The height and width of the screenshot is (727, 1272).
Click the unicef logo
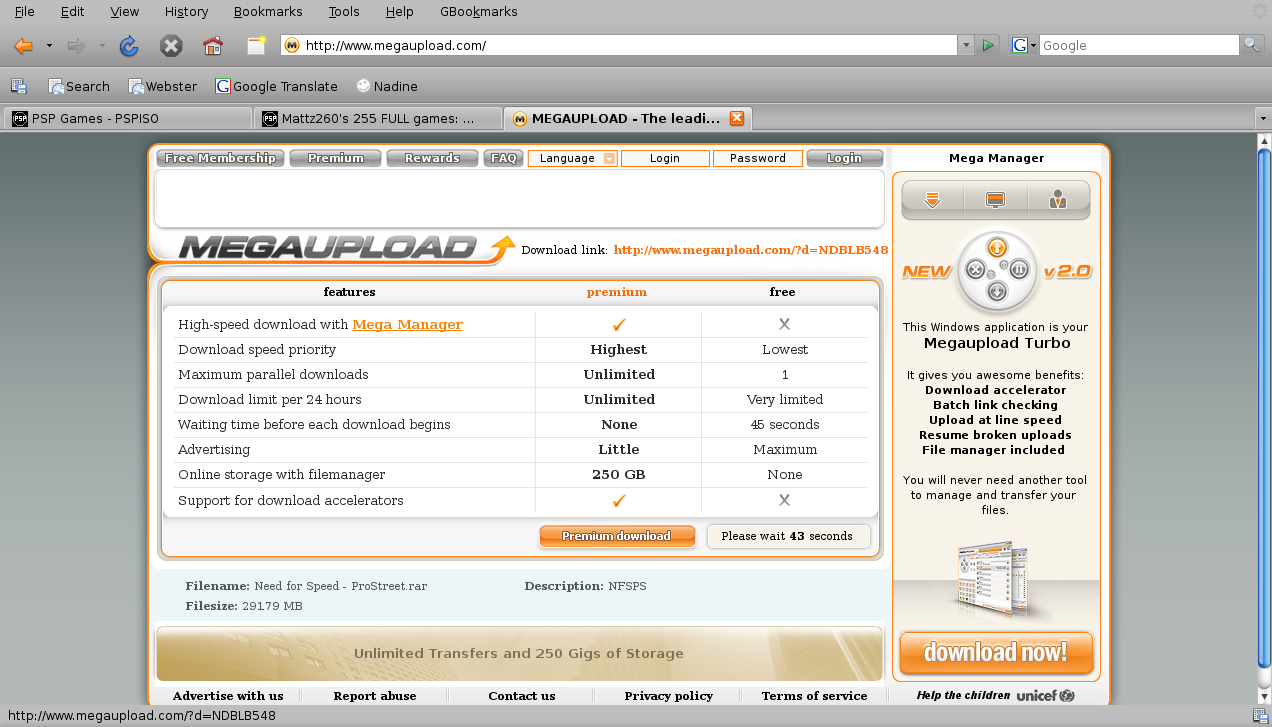(1046, 695)
